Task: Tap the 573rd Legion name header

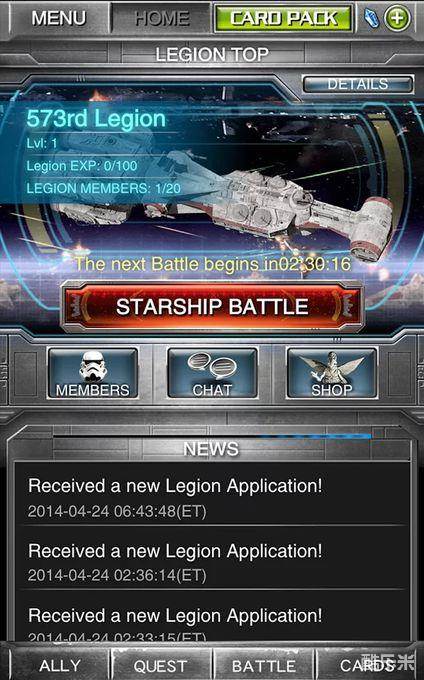Action: 96,118
